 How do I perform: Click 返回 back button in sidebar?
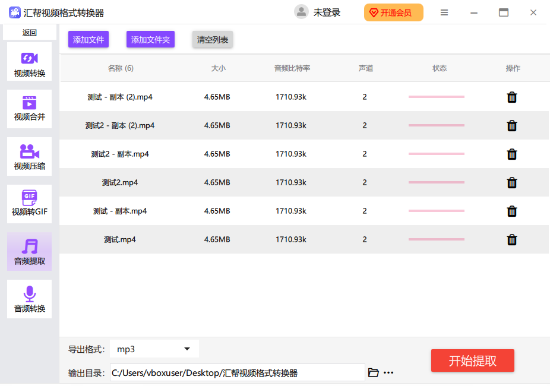tap(29, 32)
